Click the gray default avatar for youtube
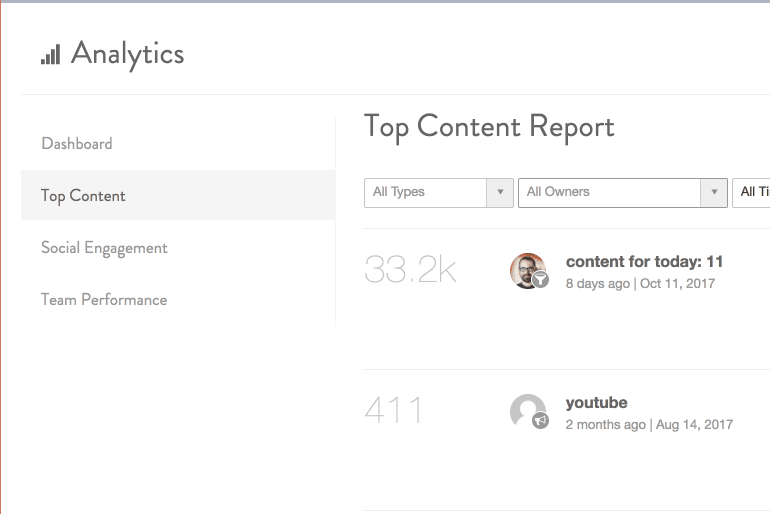This screenshot has height=514, width=770. [x=525, y=410]
